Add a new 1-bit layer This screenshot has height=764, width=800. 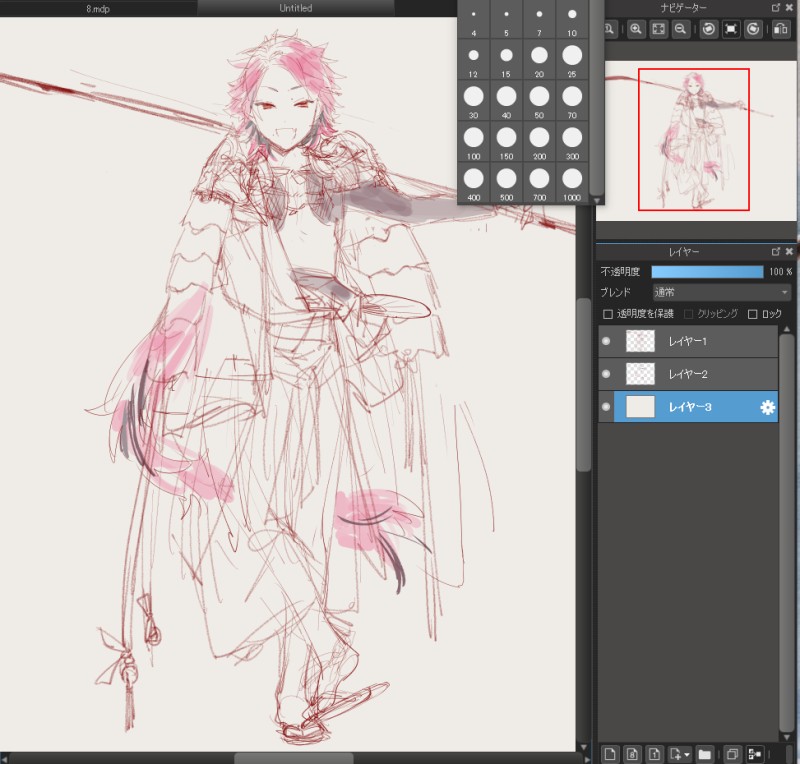[655, 754]
